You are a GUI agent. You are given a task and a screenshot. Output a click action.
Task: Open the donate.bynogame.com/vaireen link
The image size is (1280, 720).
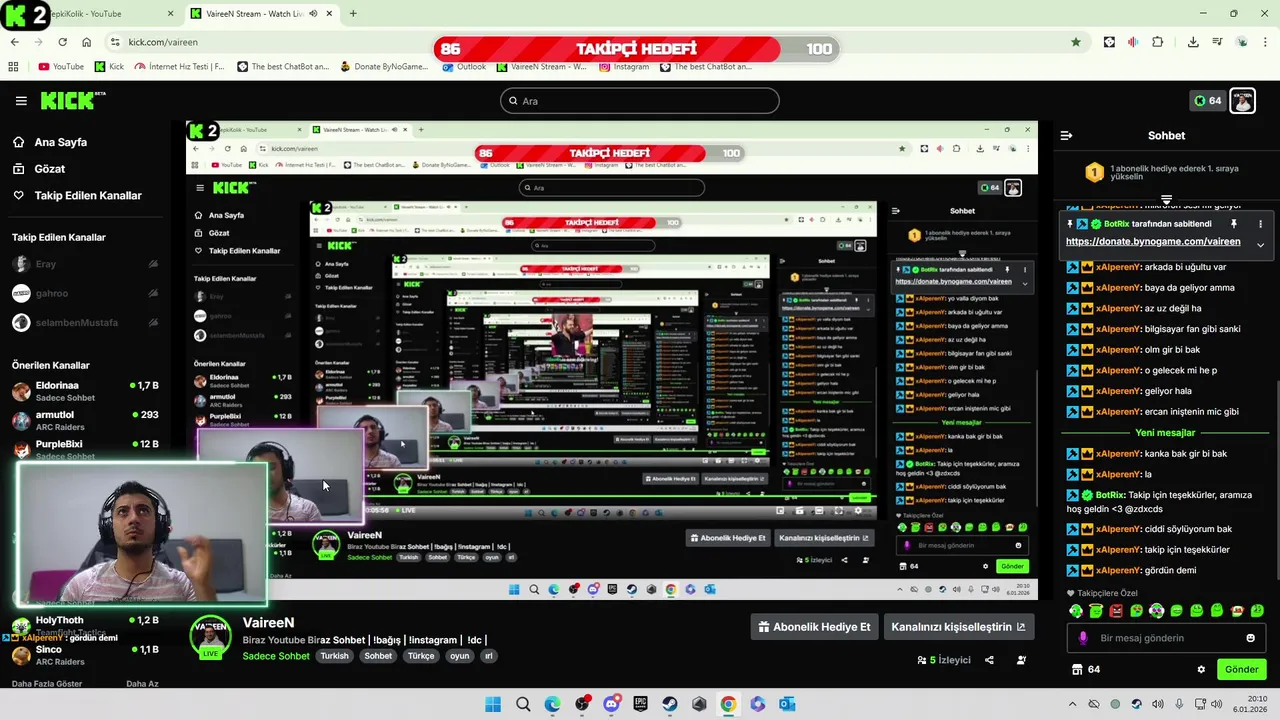point(1153,241)
